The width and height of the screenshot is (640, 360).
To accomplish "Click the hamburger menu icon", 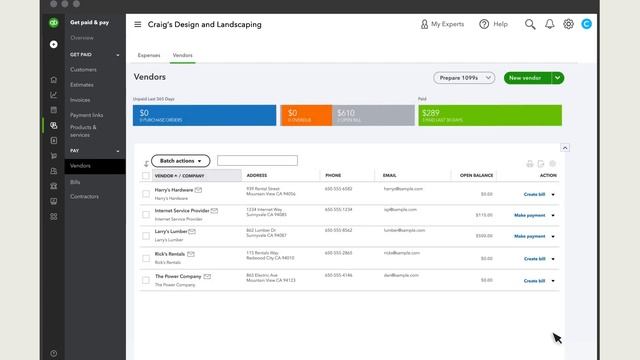I will (x=138, y=24).
